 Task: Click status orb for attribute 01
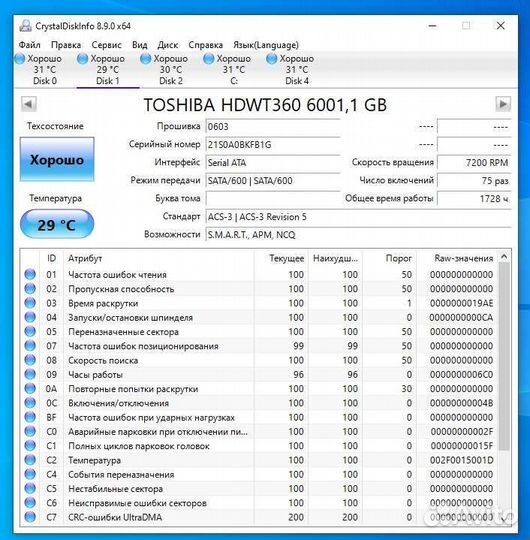tap(30, 274)
